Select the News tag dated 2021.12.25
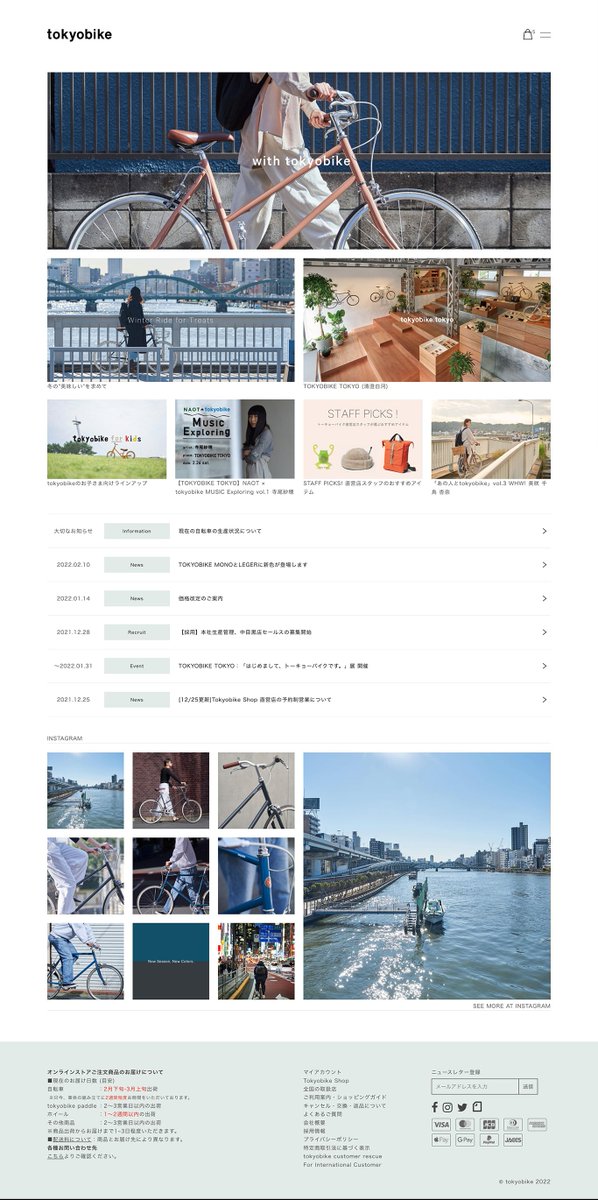 click(137, 699)
